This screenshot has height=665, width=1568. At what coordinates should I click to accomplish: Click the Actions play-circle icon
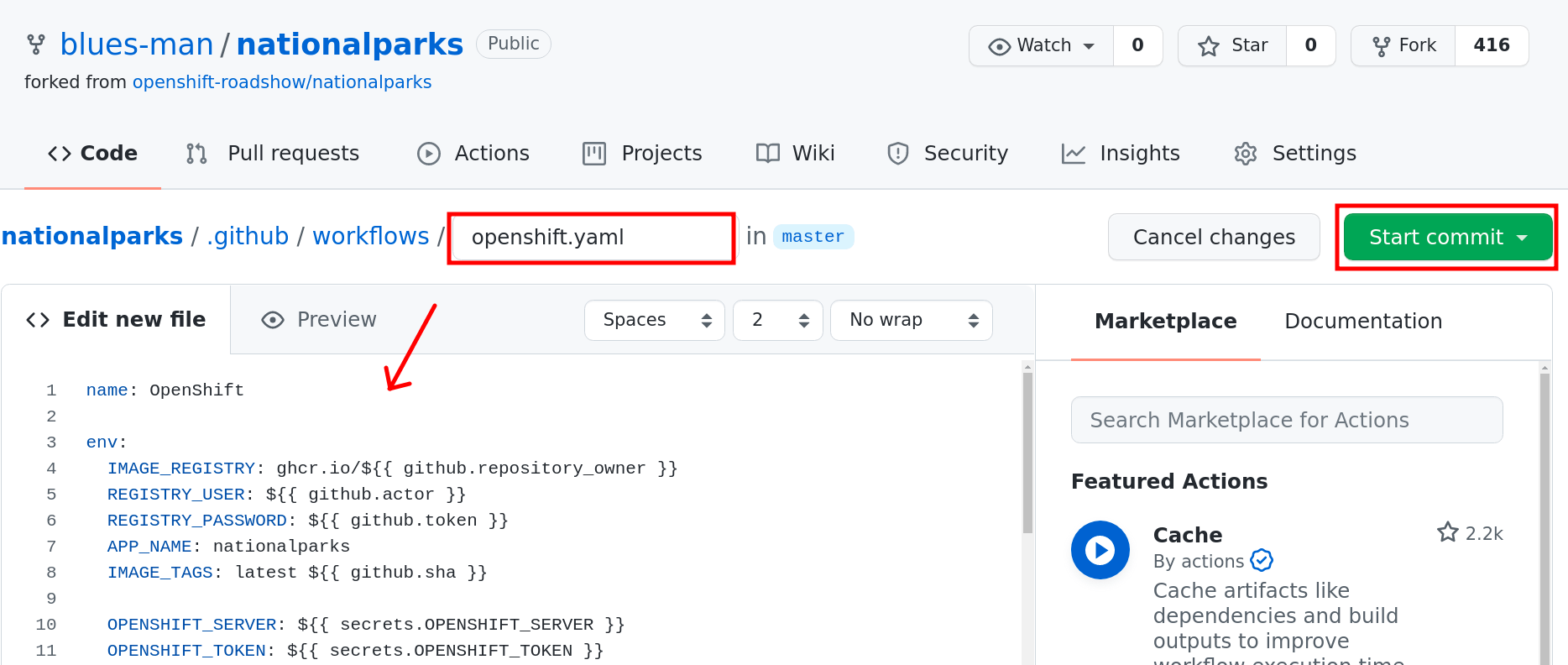(429, 154)
